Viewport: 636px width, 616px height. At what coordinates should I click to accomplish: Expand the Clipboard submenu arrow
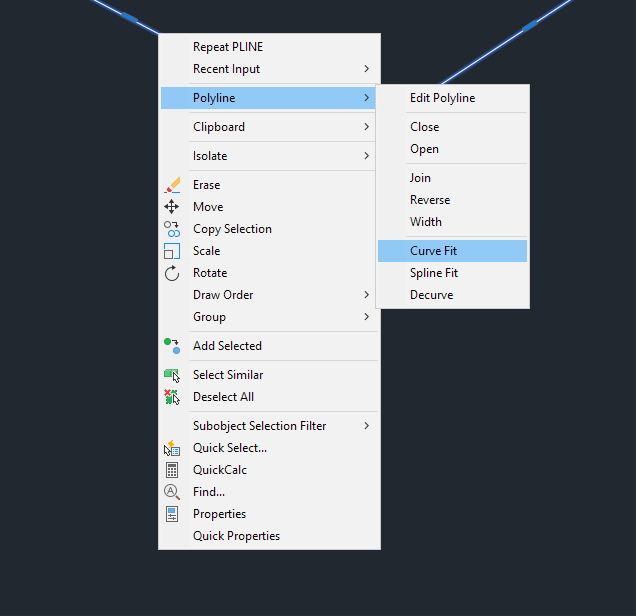click(367, 127)
